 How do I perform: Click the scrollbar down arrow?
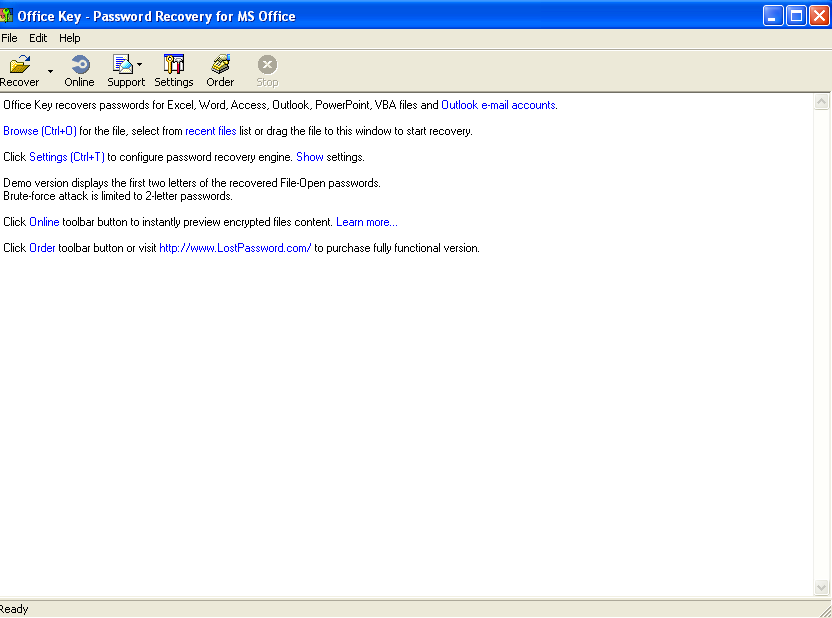[821, 587]
